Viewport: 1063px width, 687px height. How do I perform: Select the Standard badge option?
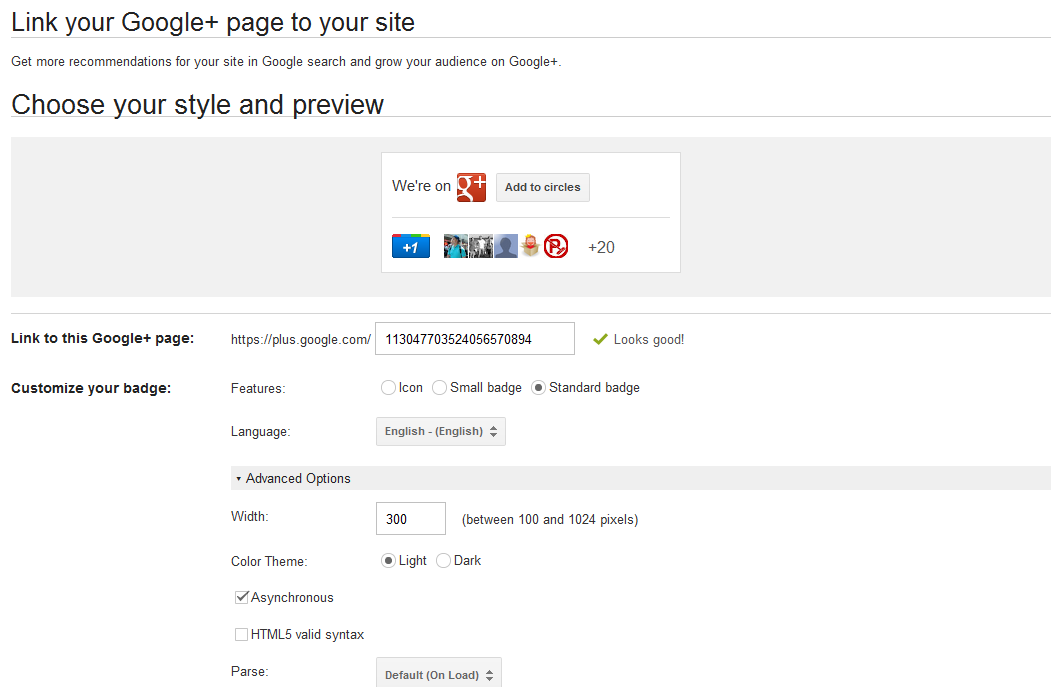538,388
